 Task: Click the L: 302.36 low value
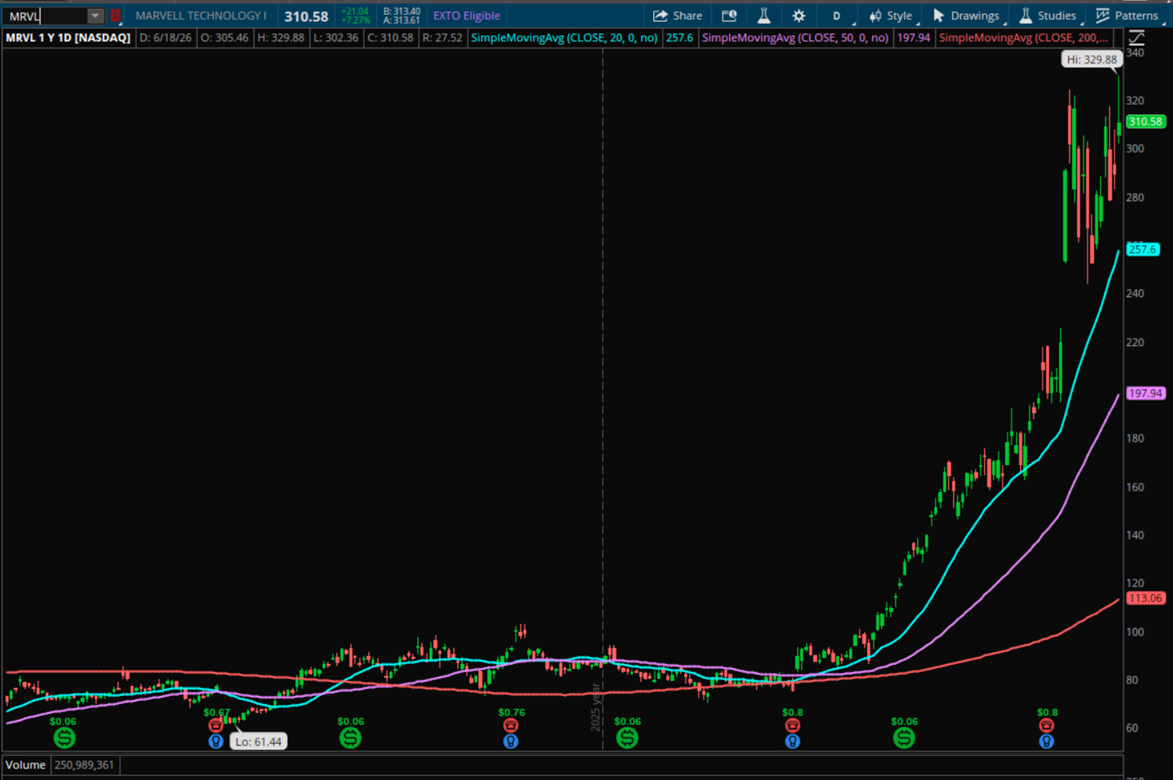(x=336, y=37)
